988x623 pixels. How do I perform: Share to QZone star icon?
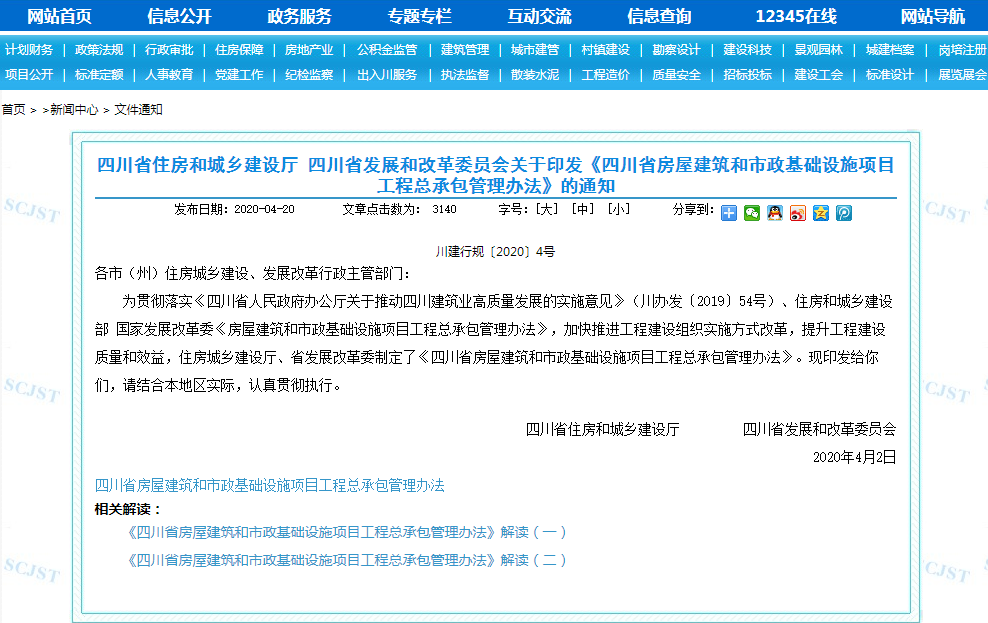coord(820,212)
